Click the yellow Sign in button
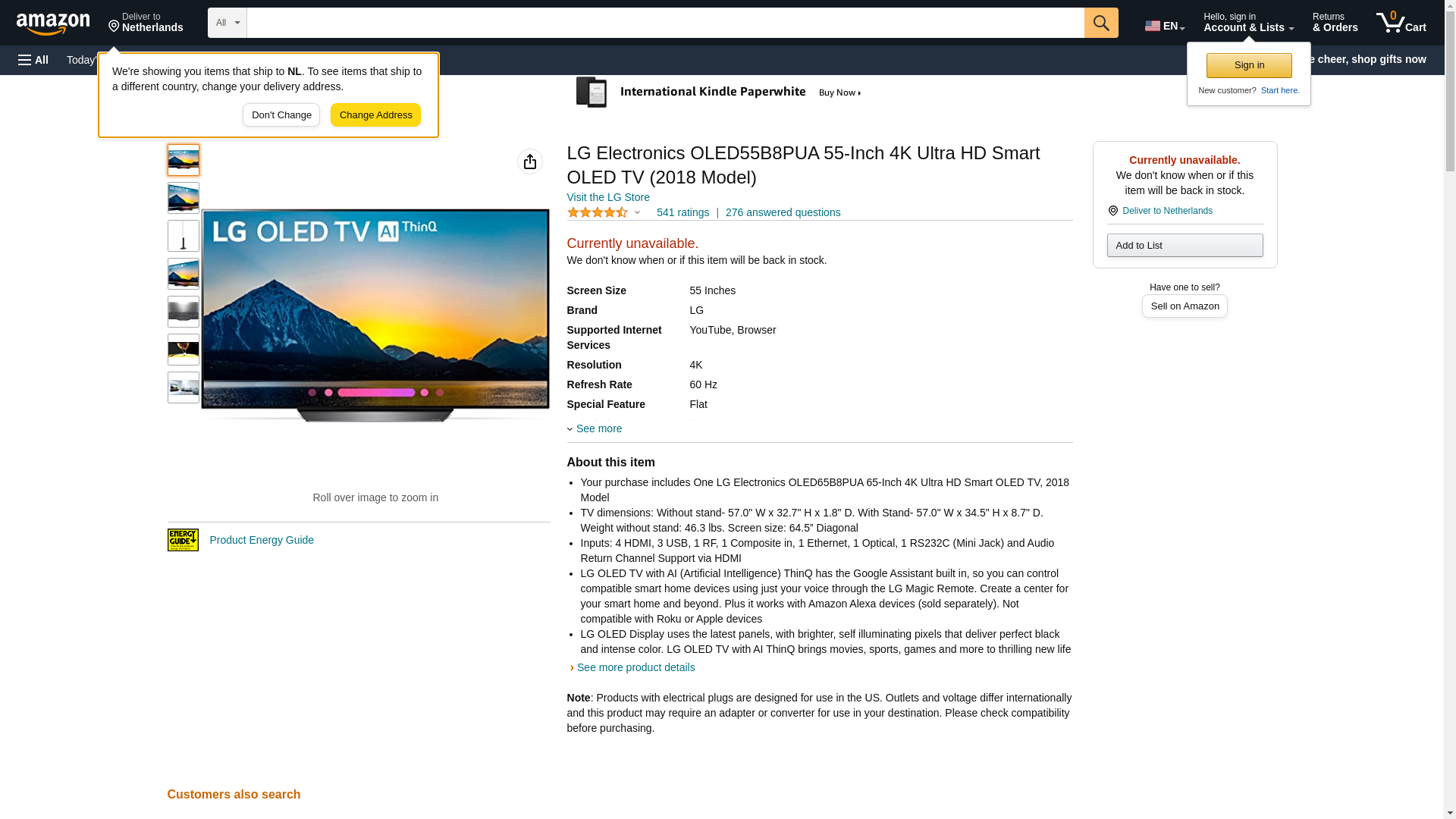This screenshot has height=819, width=1456. (x=1249, y=66)
